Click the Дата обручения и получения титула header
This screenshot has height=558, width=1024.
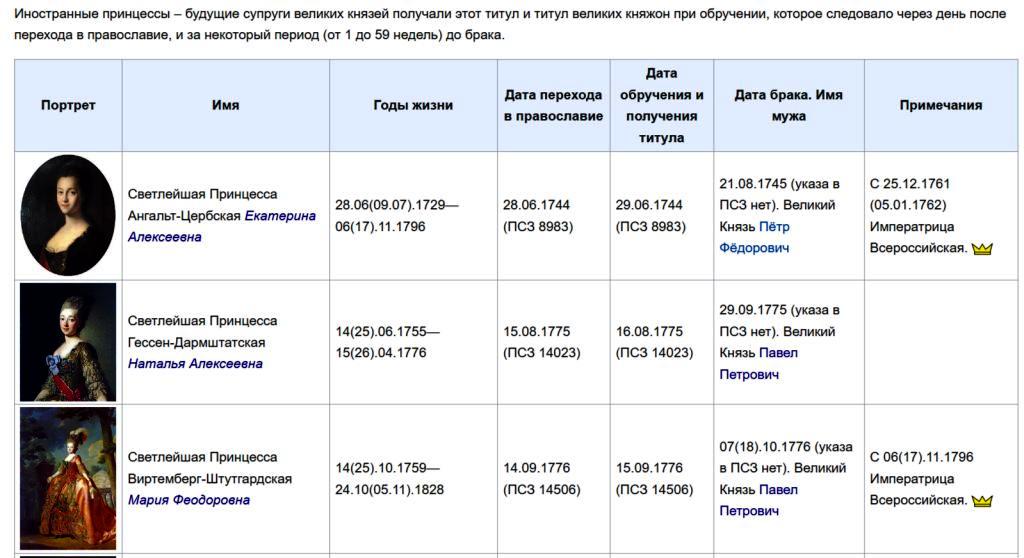[661, 105]
